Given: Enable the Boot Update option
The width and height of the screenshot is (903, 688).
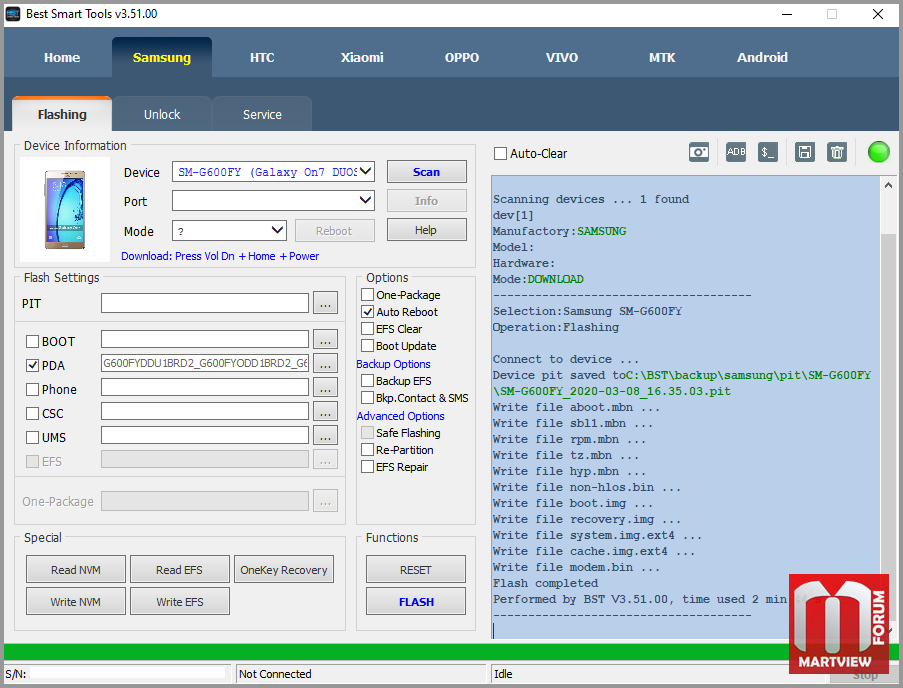Looking at the screenshot, I should pyautogui.click(x=367, y=346).
